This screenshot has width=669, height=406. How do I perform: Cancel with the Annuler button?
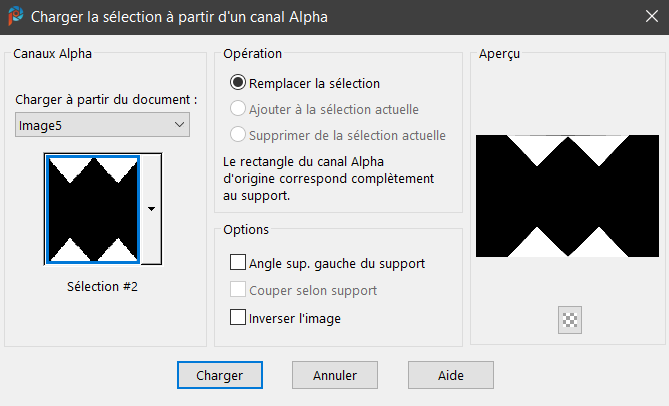point(335,375)
